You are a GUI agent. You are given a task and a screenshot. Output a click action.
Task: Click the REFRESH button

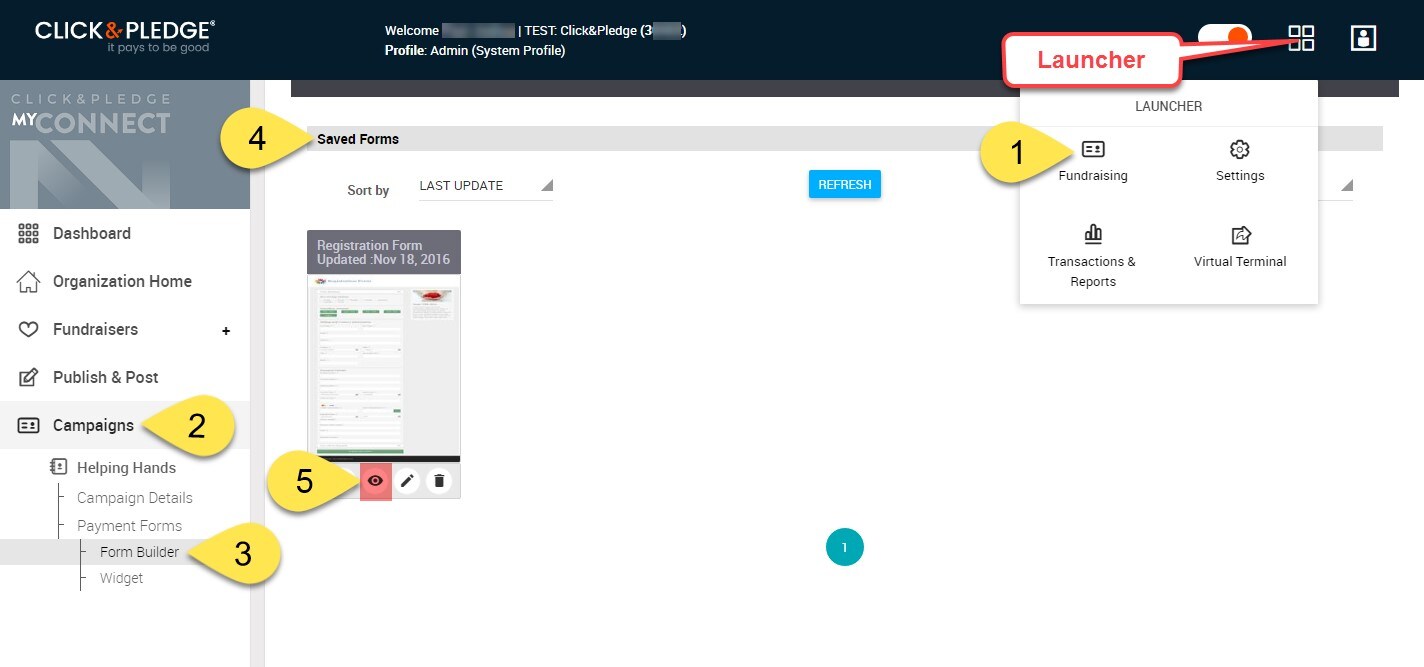845,185
